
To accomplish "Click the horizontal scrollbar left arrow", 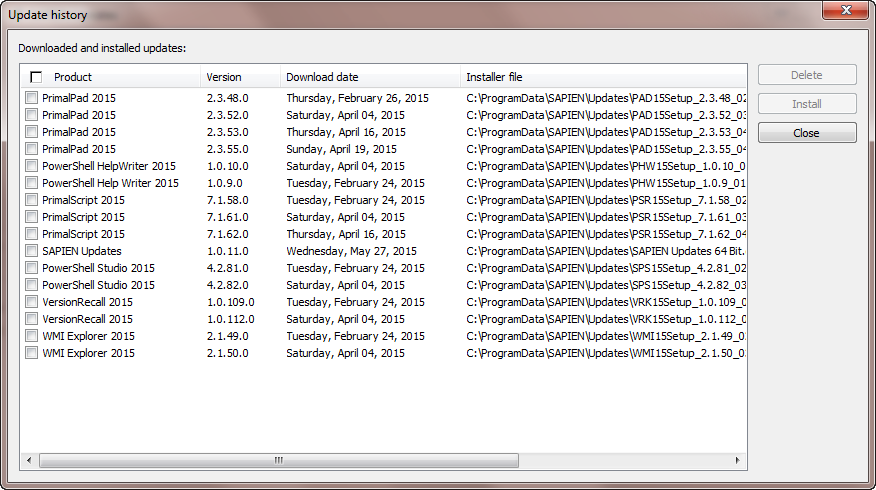I will [29, 460].
